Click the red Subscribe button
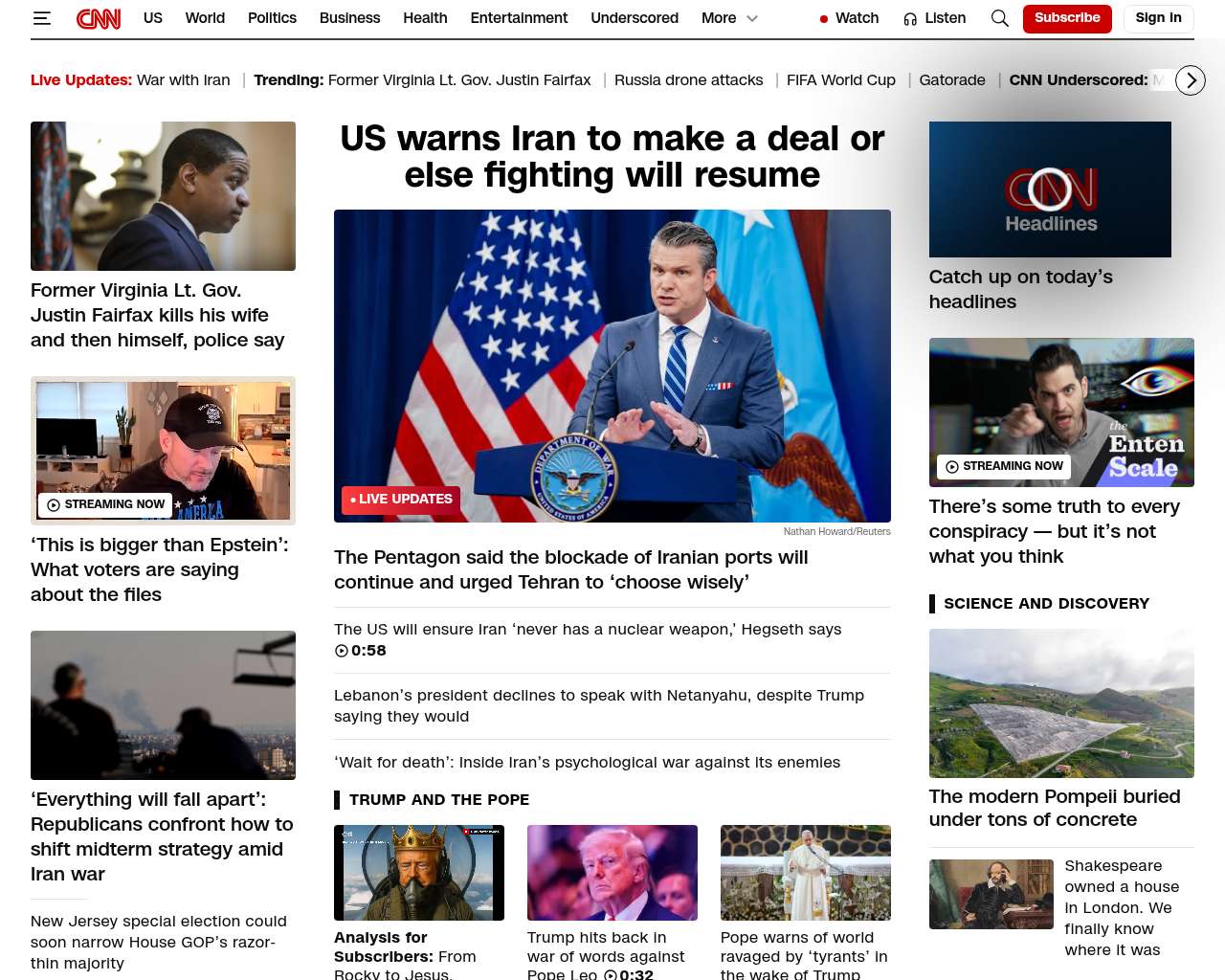This screenshot has width=1225, height=980. point(1066,18)
